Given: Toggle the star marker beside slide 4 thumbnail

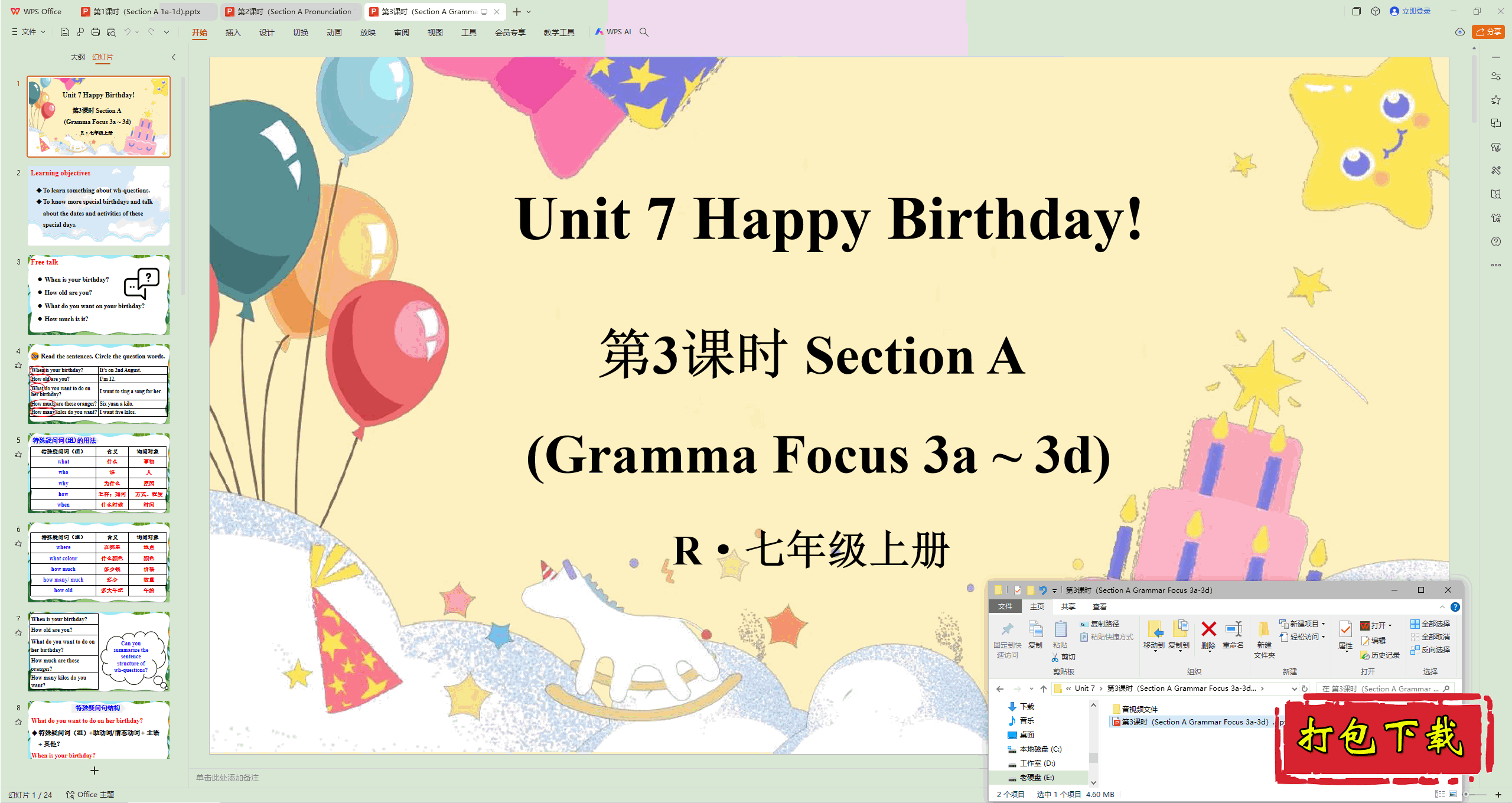Looking at the screenshot, I should coord(18,365).
